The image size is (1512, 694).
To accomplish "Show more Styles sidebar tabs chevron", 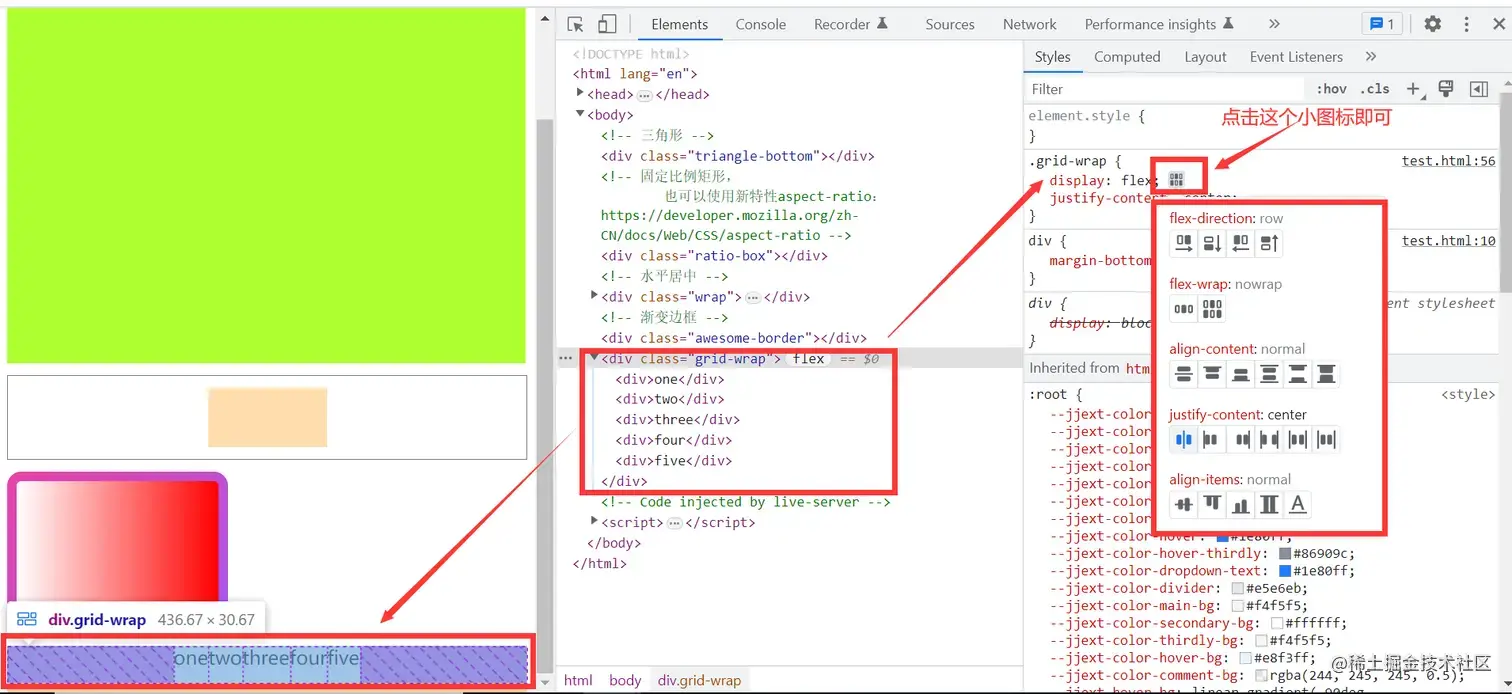I will pos(1371,57).
